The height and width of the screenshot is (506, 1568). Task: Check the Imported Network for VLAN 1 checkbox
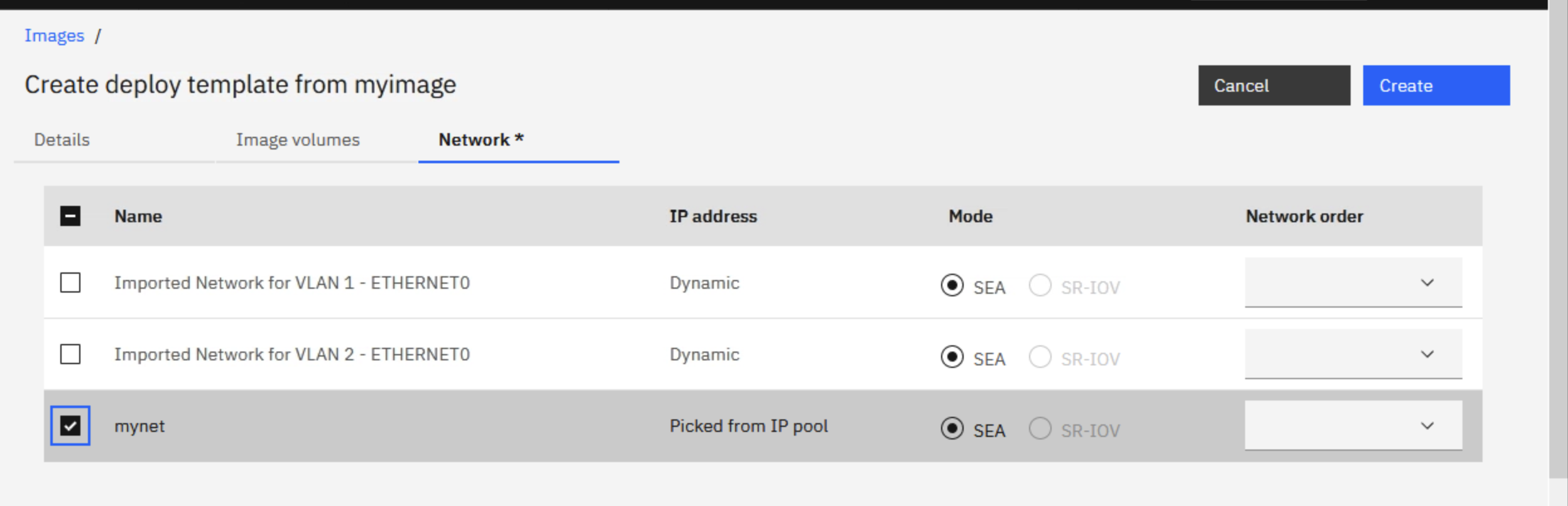pos(70,283)
